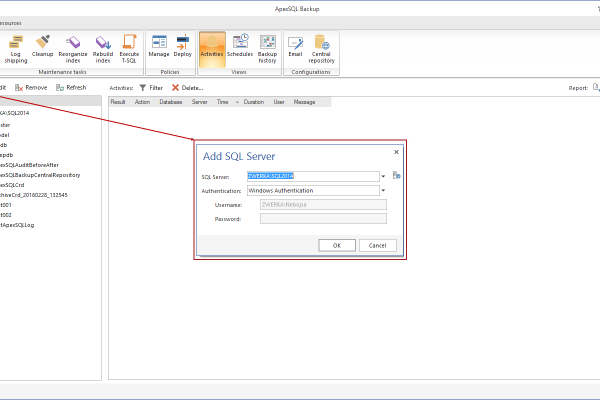
Task: Select the ApexSQLAuditBeforeAfter database
Action: [x=29, y=165]
